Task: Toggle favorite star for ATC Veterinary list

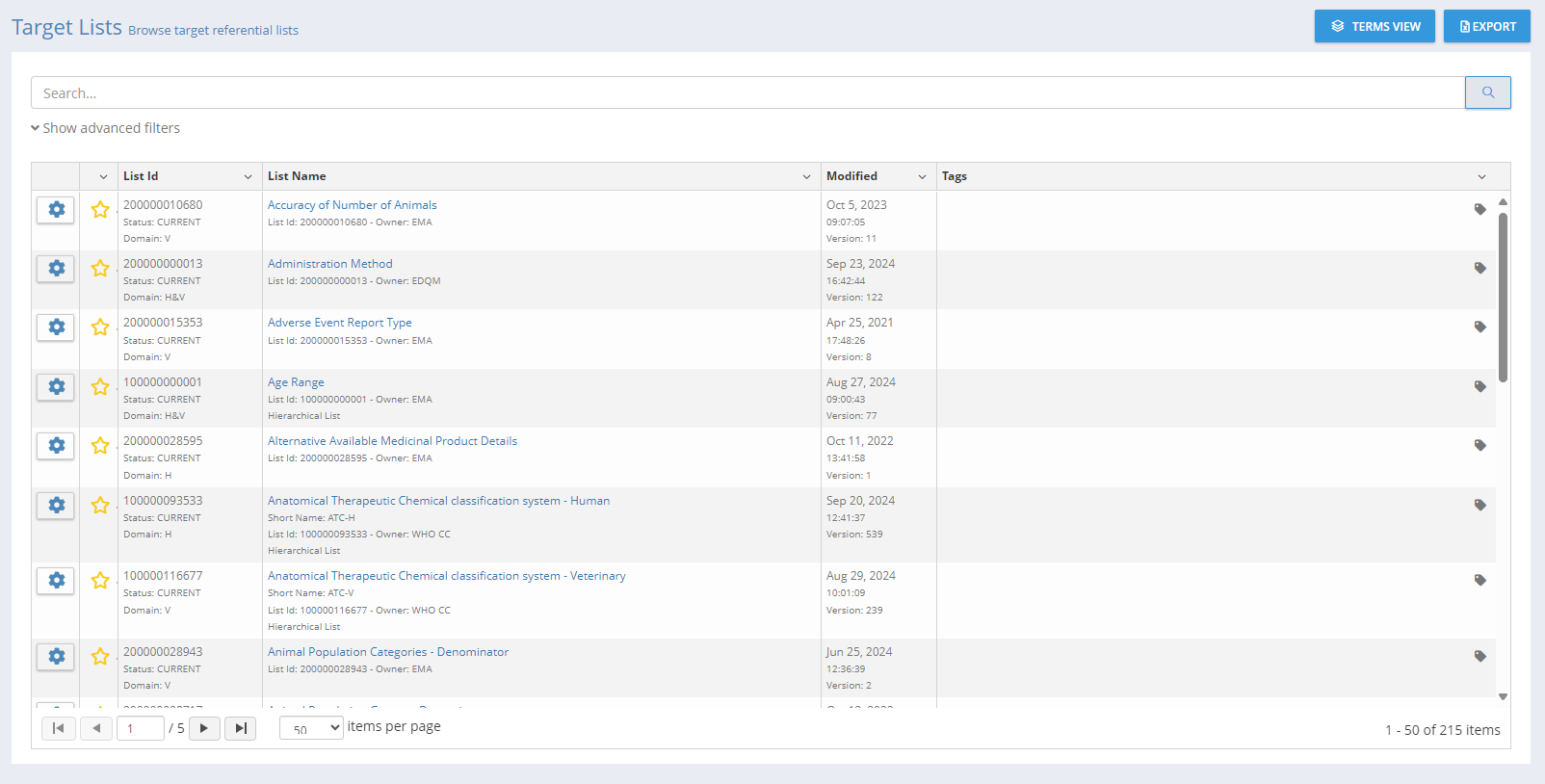Action: tap(100, 581)
